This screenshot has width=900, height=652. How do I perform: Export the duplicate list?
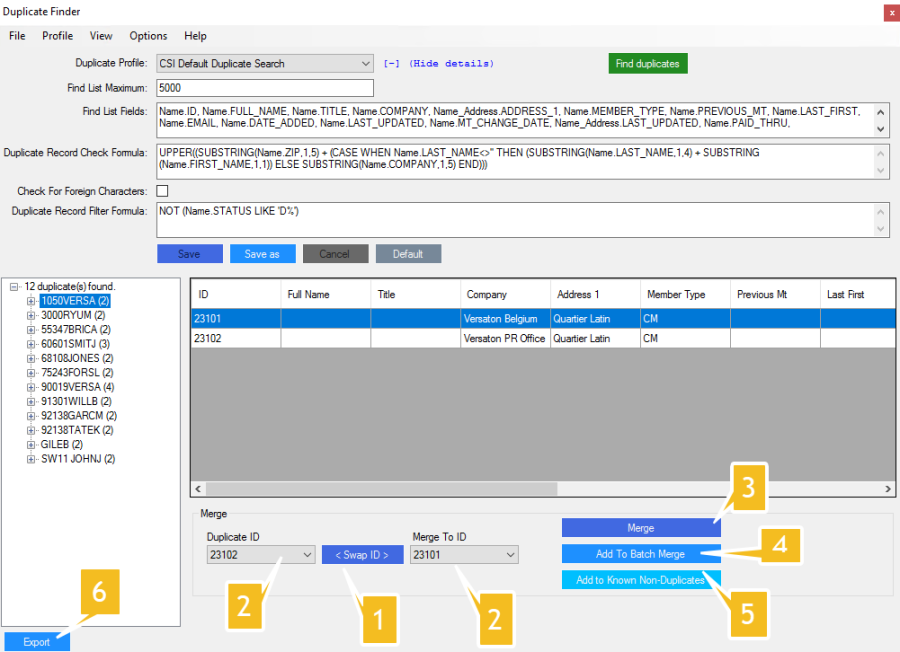[36, 642]
